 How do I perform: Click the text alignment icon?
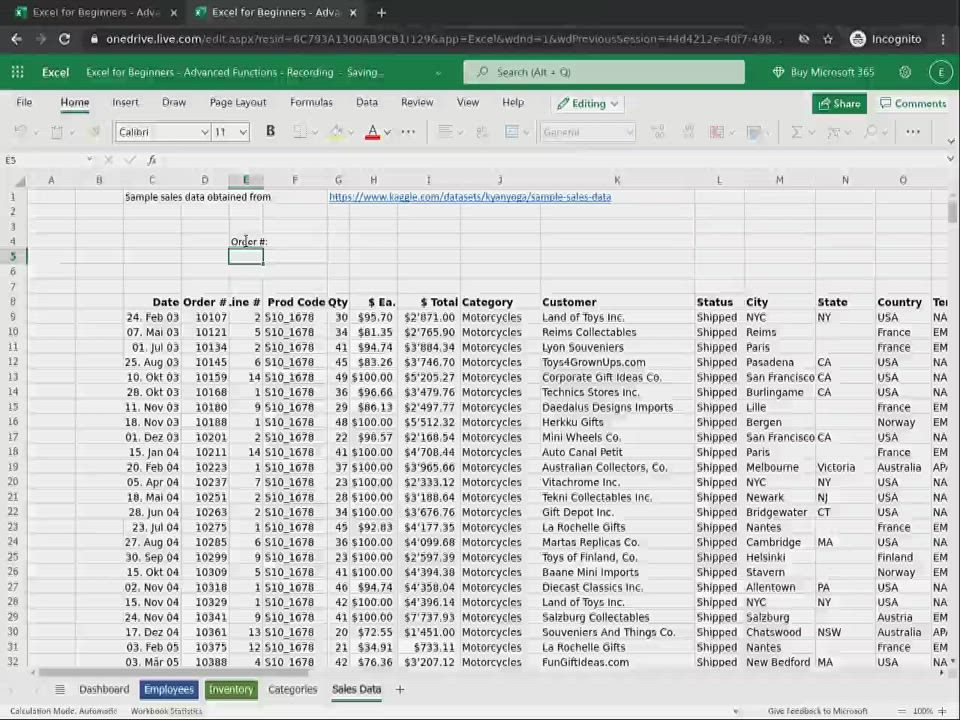(445, 132)
